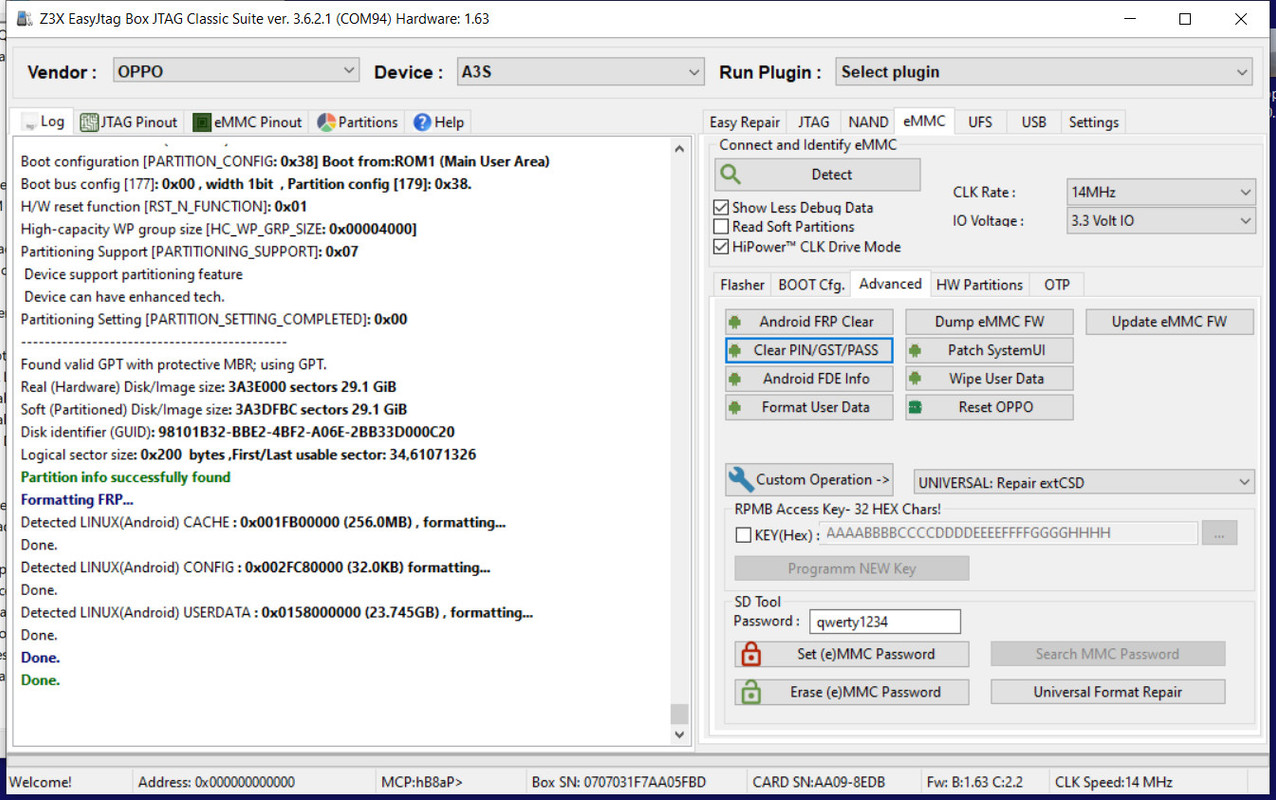
Task: Click the green unlocked padlock icon
Action: 750,692
